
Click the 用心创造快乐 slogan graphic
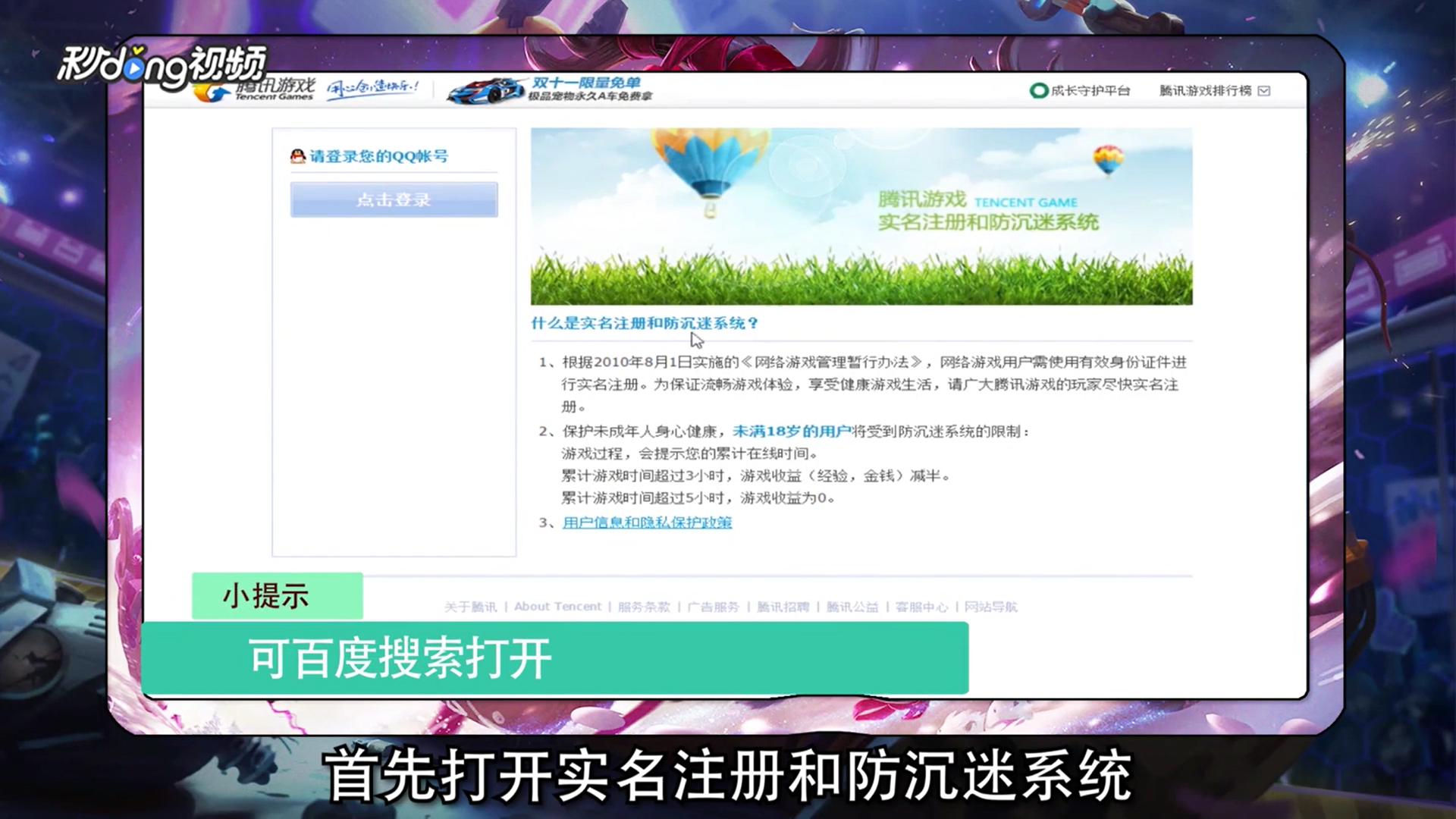[372, 89]
